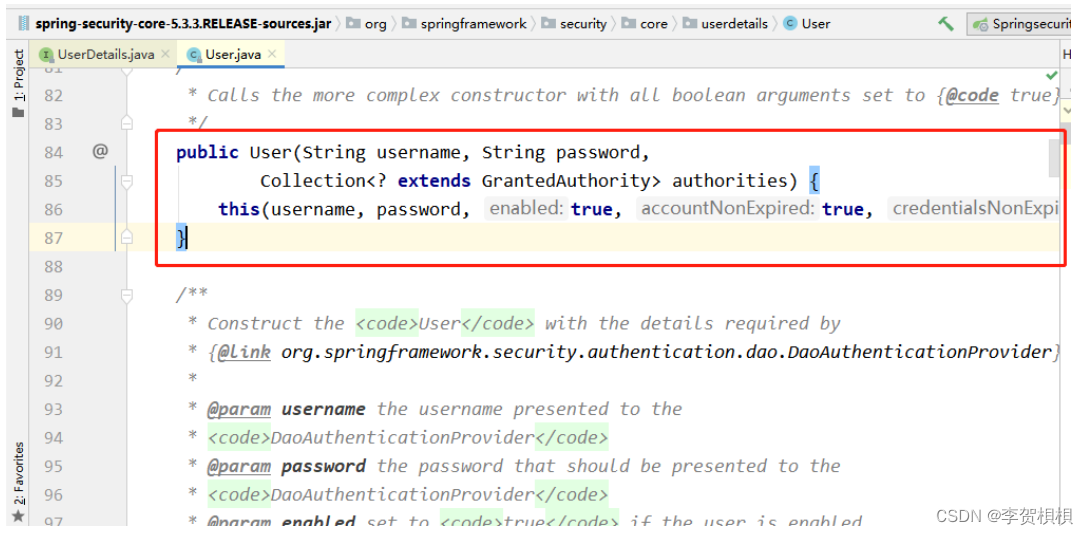
Task: Close the User.java tab
Action: 272,53
